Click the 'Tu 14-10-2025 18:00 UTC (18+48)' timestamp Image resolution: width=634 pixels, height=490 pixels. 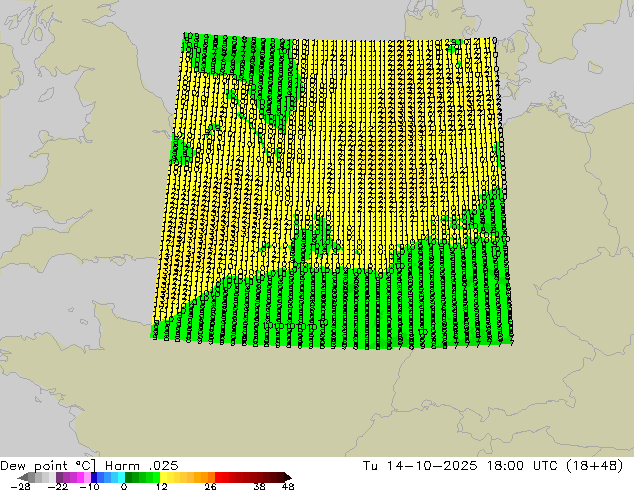pyautogui.click(x=493, y=466)
